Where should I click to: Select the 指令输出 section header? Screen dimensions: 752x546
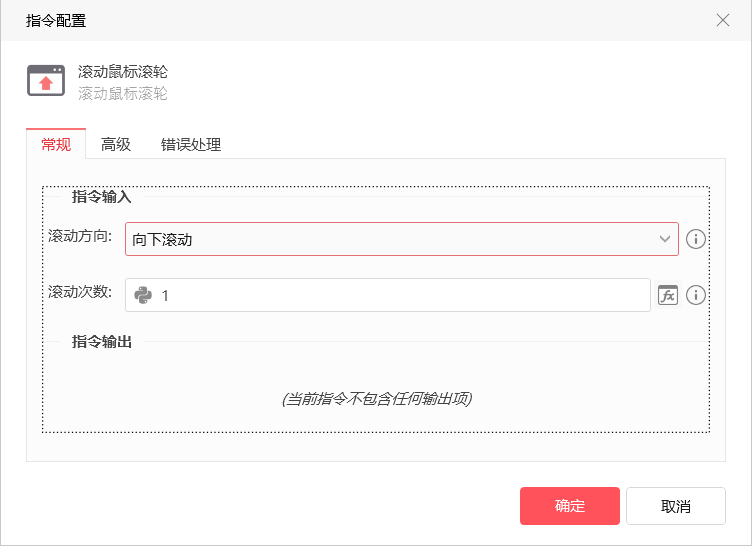tap(102, 342)
